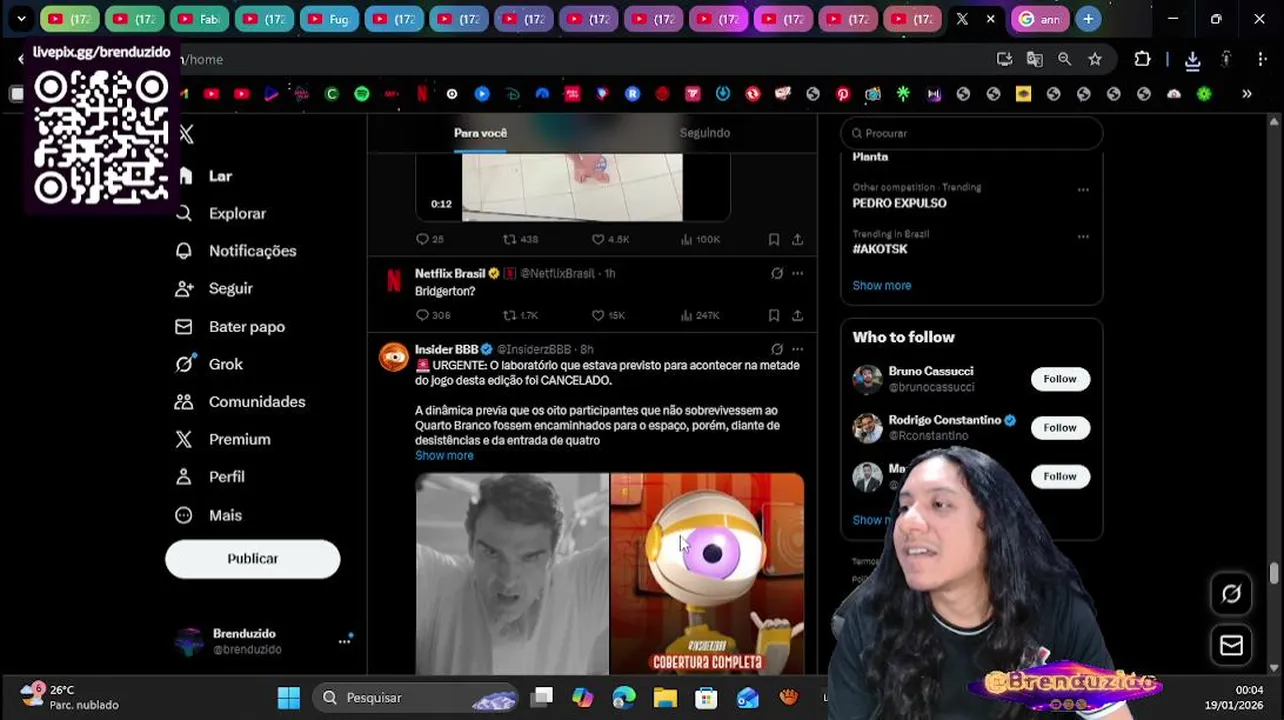Open the PEDRO EXPULSO trending topic

click(899, 203)
